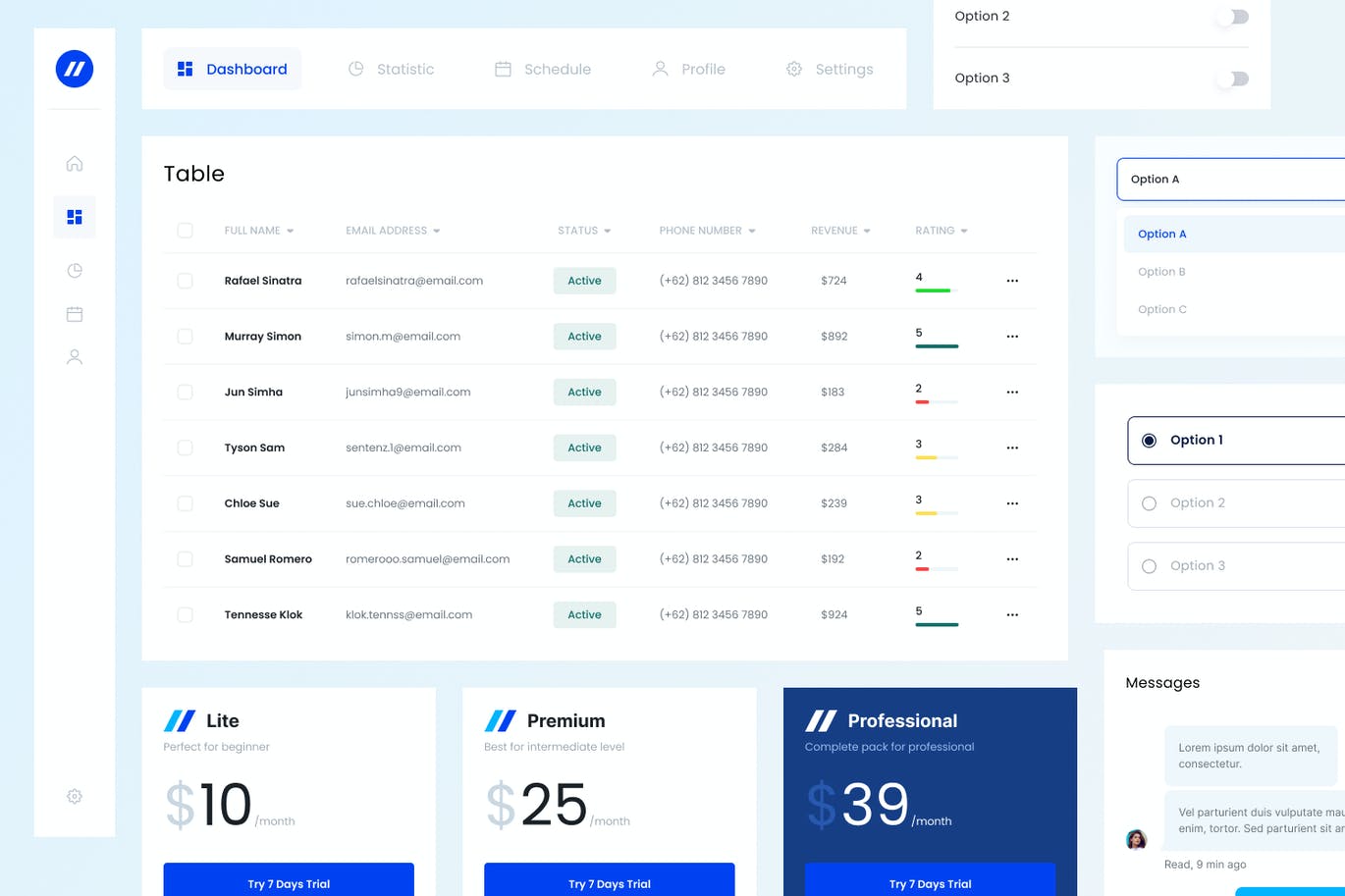Click the Lite plan logo icon
The height and width of the screenshot is (896, 1345).
(180, 721)
